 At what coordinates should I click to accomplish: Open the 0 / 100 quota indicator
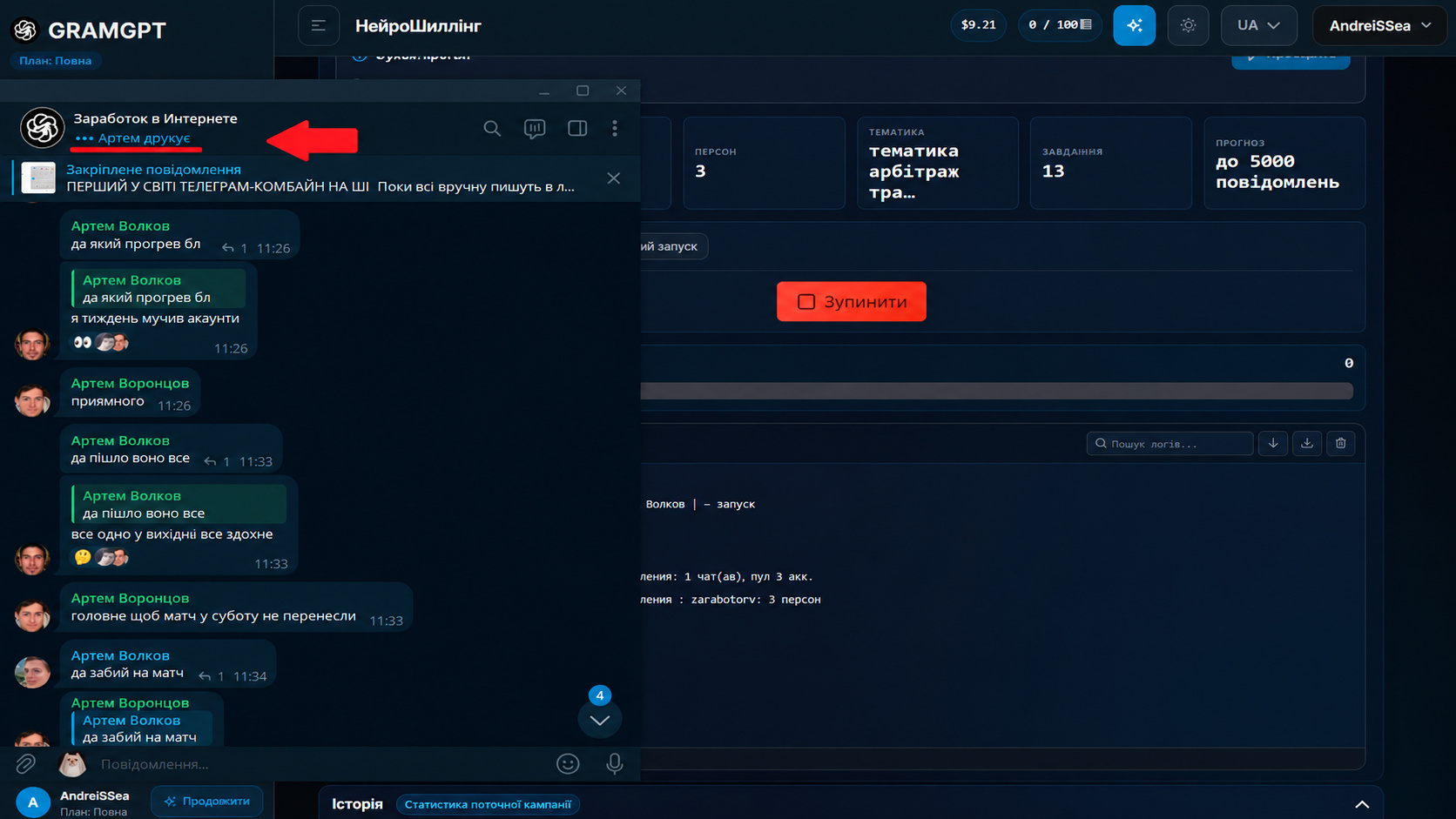[x=1060, y=24]
